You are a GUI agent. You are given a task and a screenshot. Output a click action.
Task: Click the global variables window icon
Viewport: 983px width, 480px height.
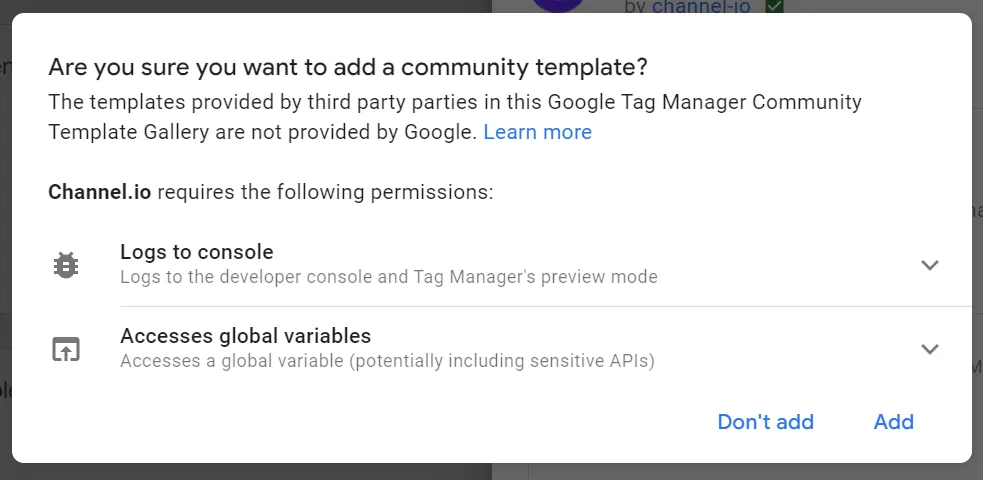click(x=66, y=349)
